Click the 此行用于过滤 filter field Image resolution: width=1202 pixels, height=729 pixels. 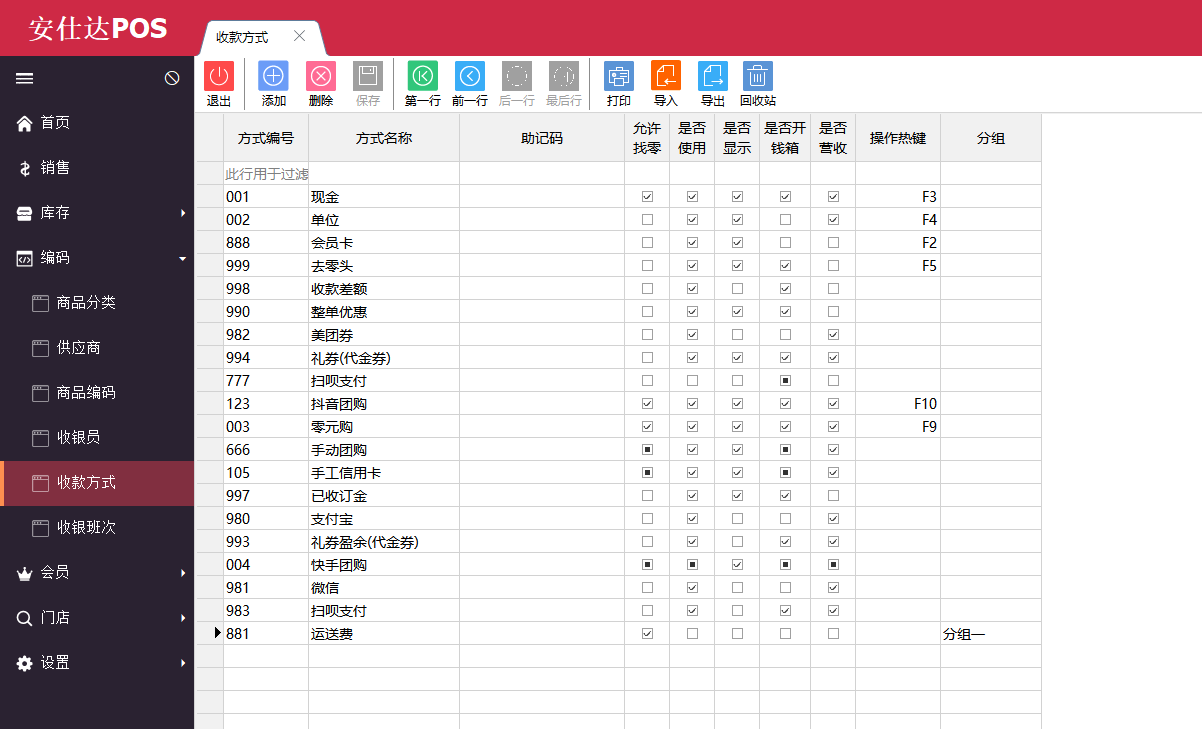[266, 174]
